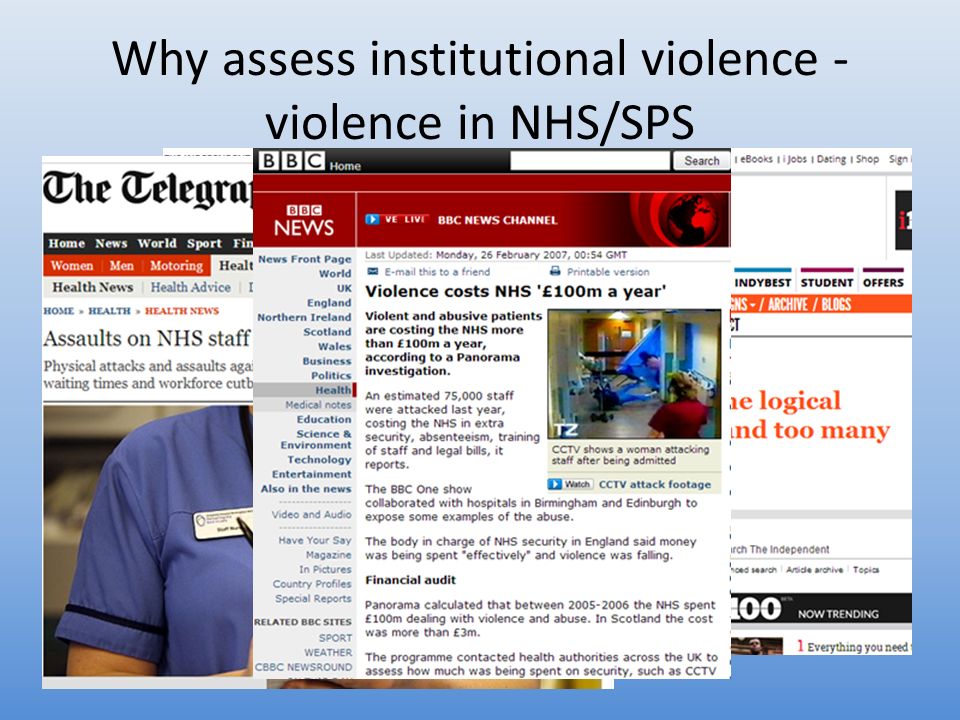Open Health News sub-tab in Telegraph
960x720 pixels.
[92, 287]
